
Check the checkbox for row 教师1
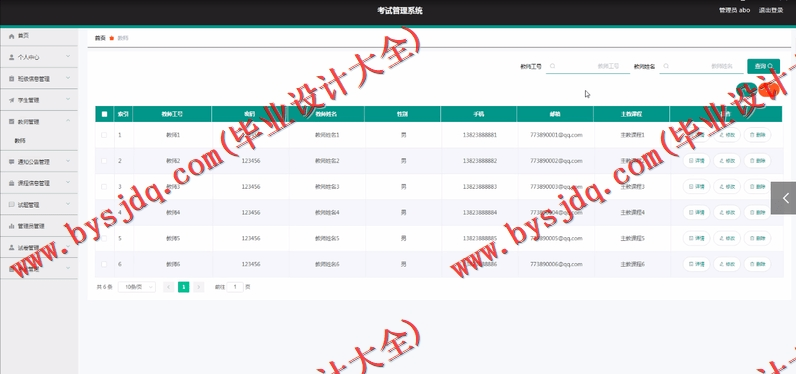[x=104, y=135]
